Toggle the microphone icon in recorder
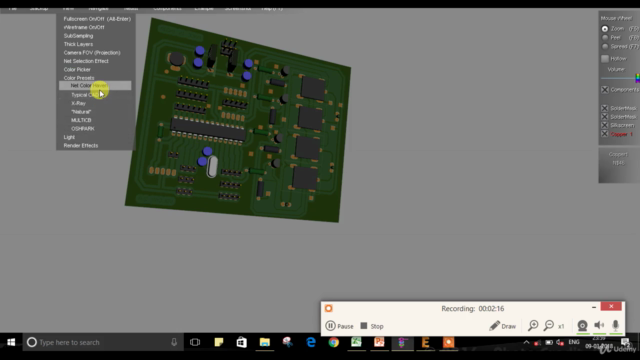The height and width of the screenshot is (360, 640). [x=616, y=325]
